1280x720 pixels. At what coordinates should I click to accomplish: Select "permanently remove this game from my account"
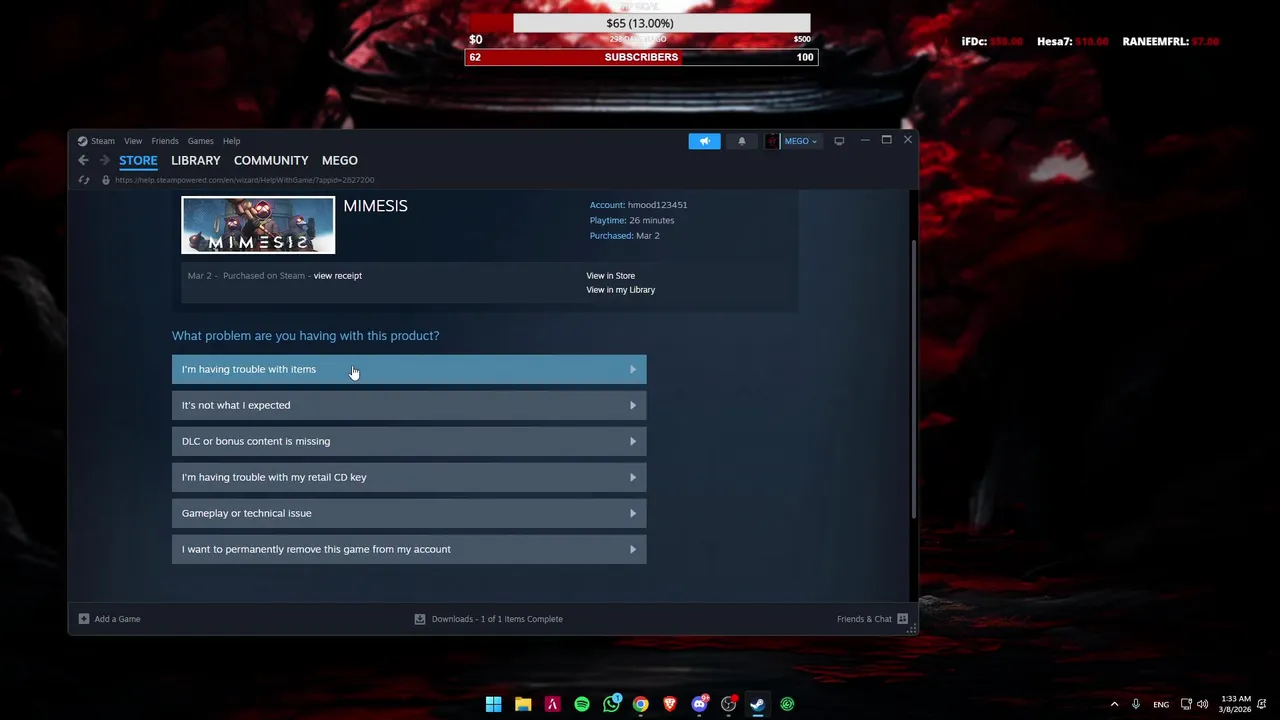[409, 549]
